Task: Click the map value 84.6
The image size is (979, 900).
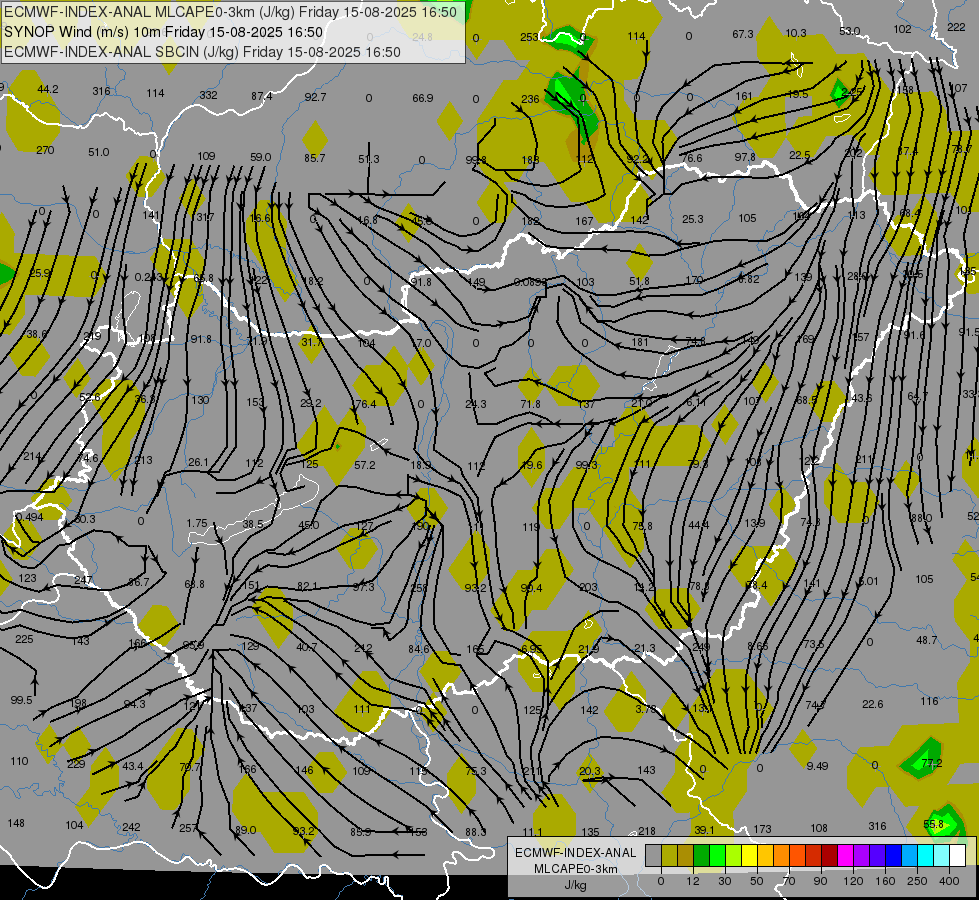Action: pos(419,649)
